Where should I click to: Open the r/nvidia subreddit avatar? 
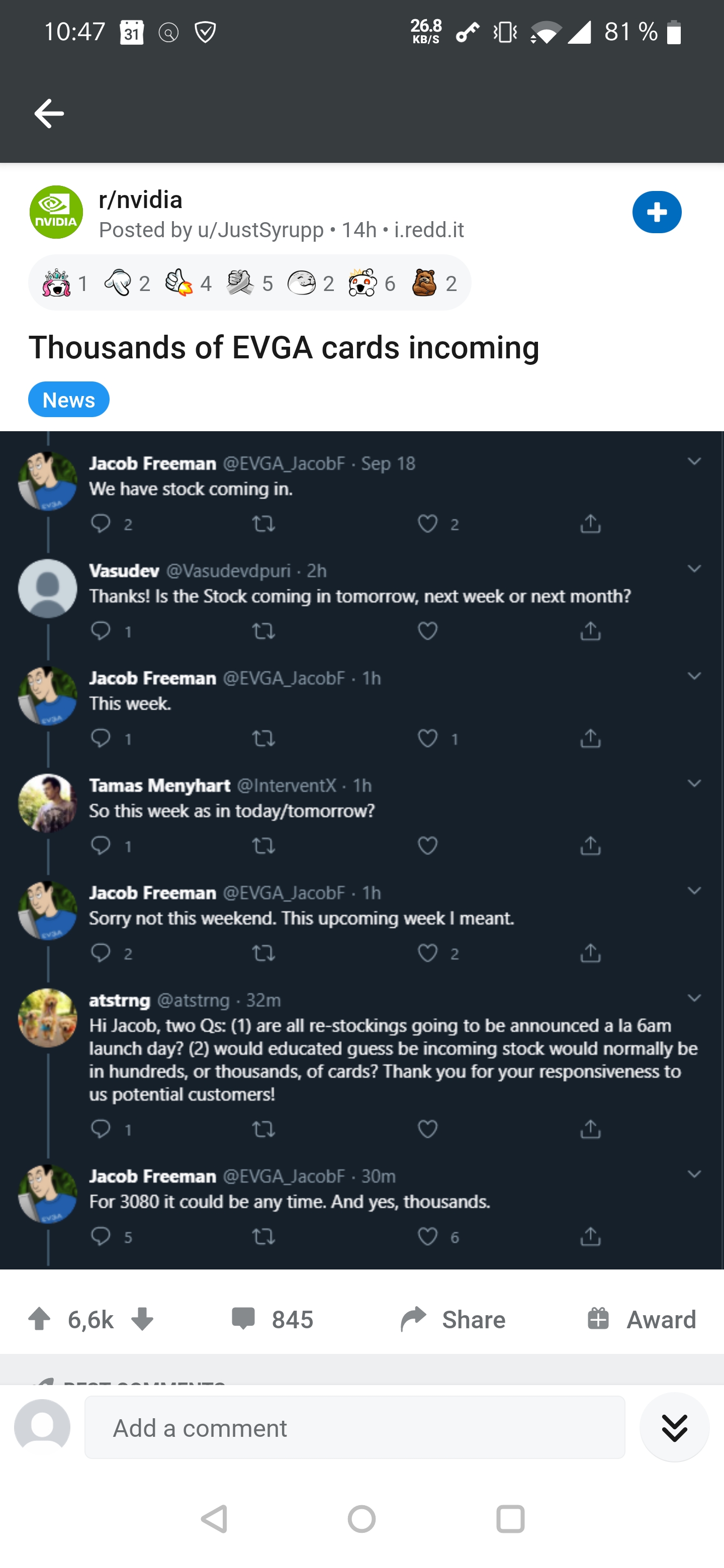pos(56,213)
